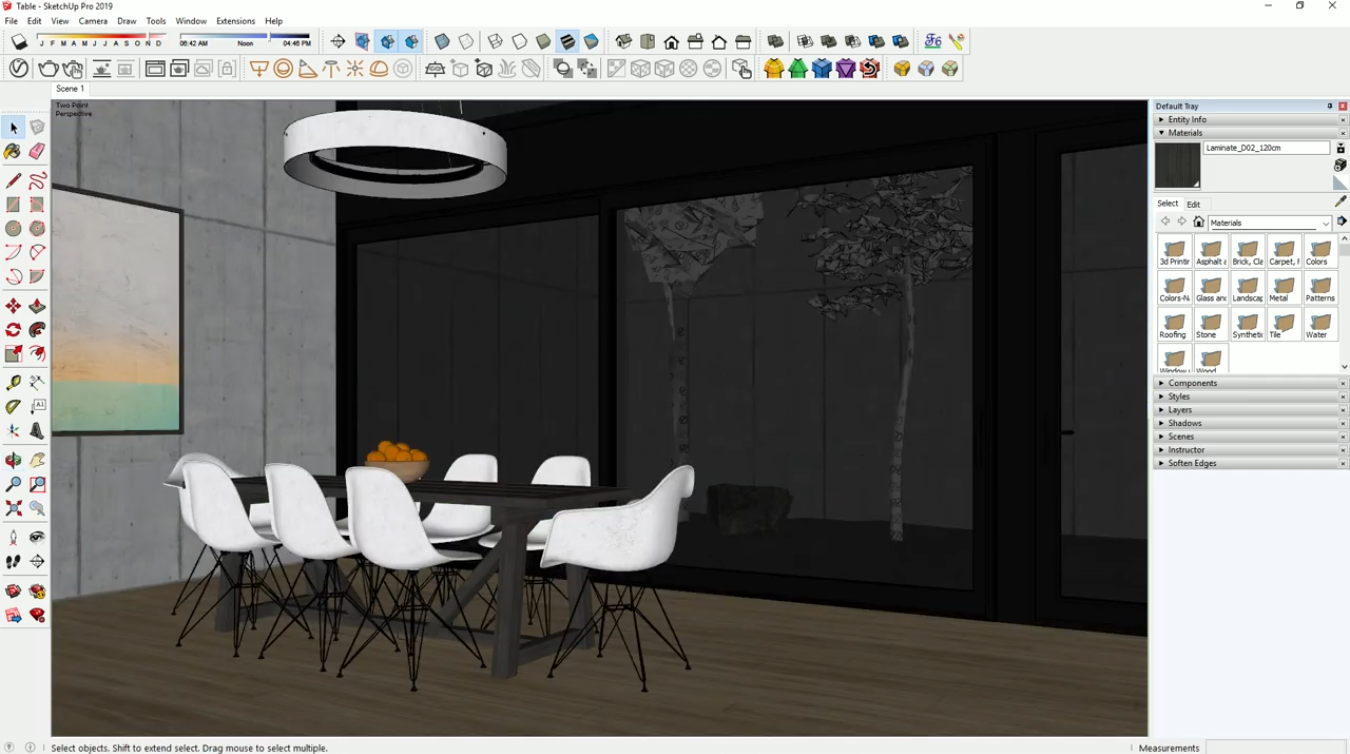Image resolution: width=1350 pixels, height=754 pixels.
Task: Open the Extensions menu
Action: [235, 21]
